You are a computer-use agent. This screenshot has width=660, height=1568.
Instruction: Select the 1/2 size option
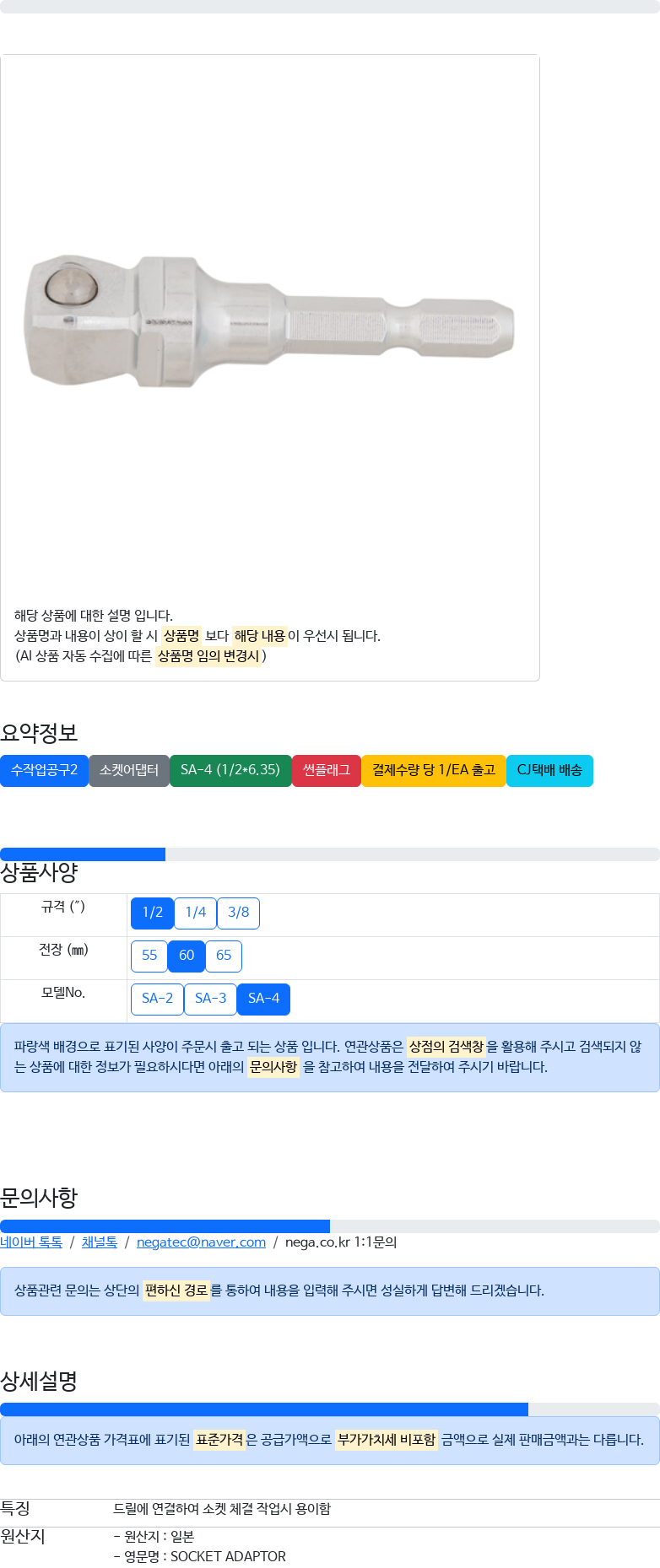(152, 913)
